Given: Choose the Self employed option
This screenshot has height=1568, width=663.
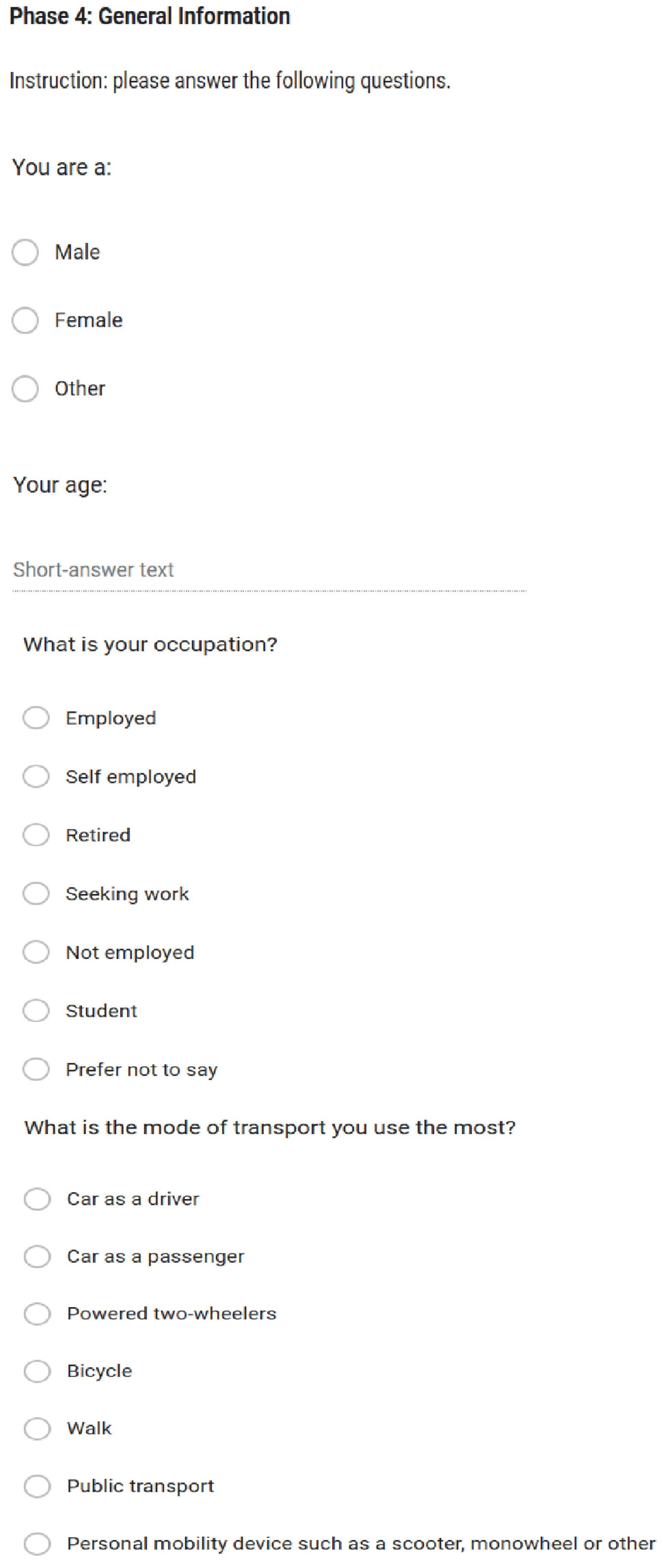Looking at the screenshot, I should coord(36,776).
